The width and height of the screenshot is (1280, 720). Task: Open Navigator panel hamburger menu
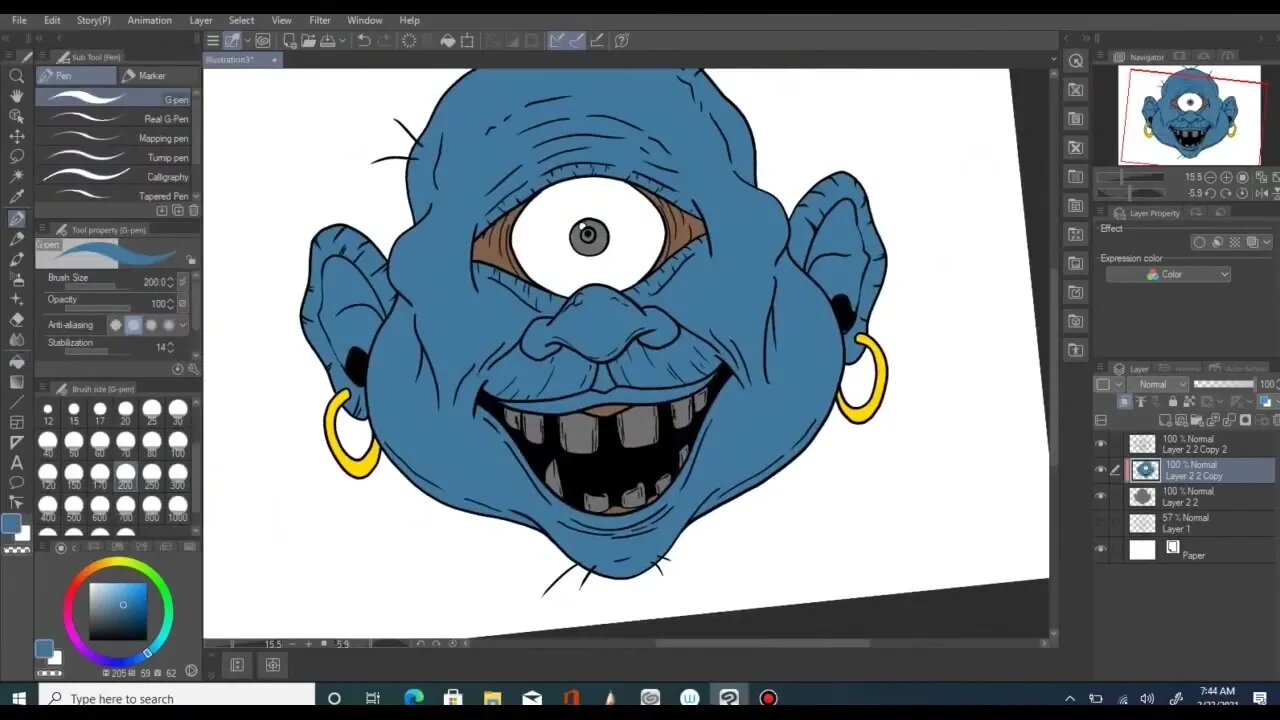(x=1100, y=57)
